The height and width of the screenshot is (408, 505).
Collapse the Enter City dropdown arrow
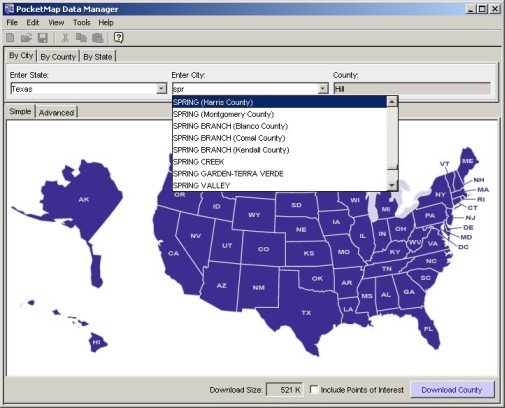pos(323,89)
